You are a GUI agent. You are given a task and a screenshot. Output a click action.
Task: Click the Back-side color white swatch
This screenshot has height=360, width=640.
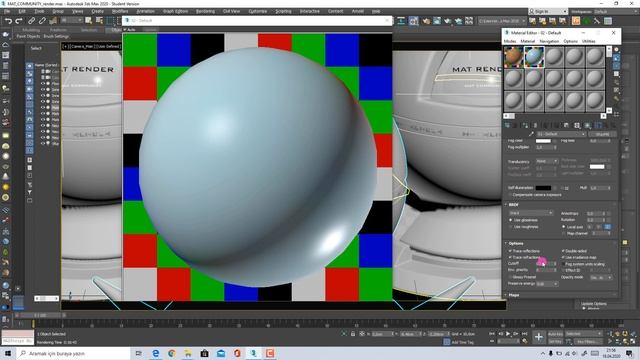tap(597, 167)
